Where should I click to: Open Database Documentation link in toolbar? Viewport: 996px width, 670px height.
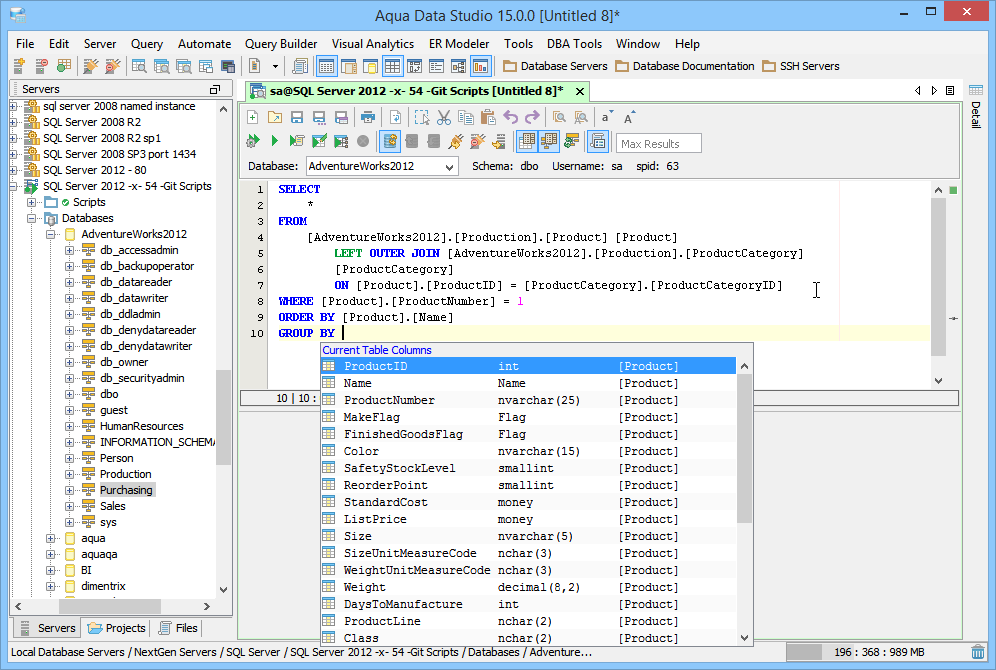[685, 66]
